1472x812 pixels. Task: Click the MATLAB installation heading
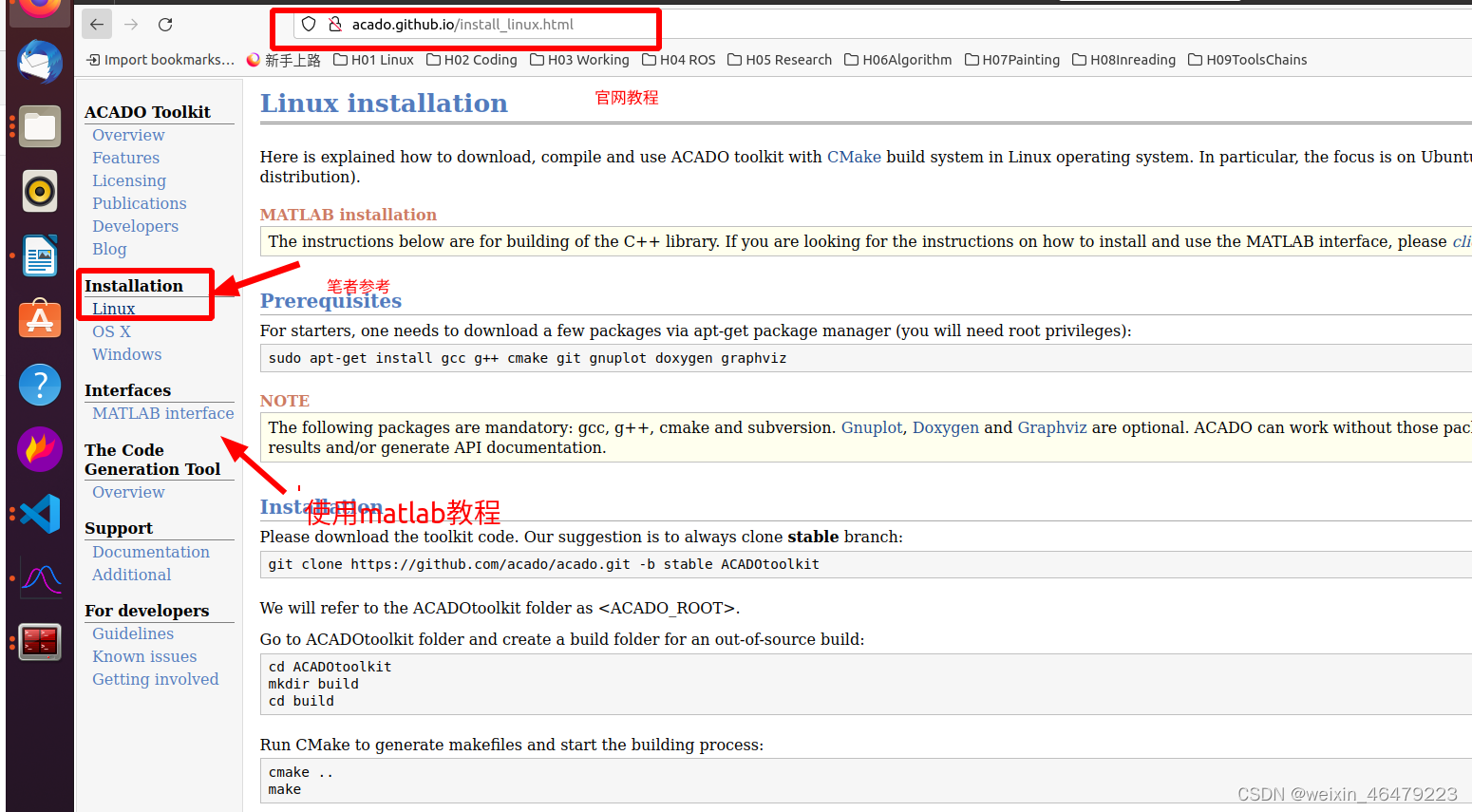point(349,215)
